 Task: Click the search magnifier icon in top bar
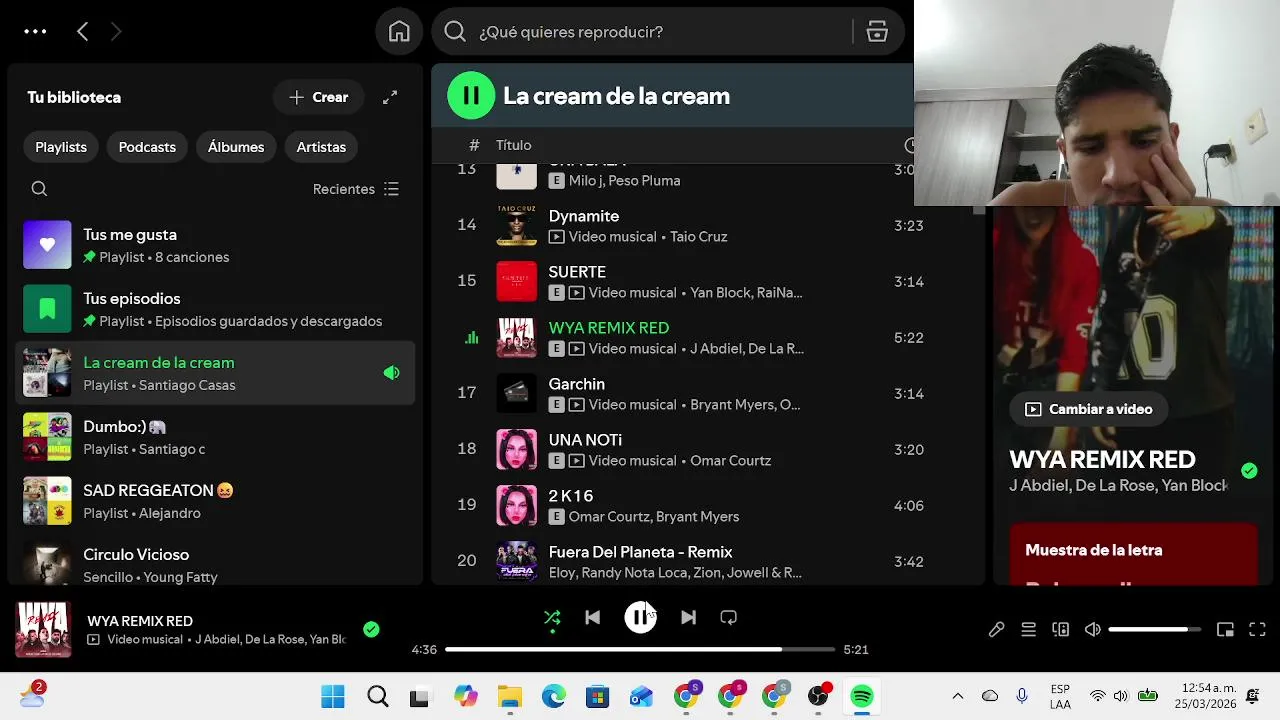point(455,32)
